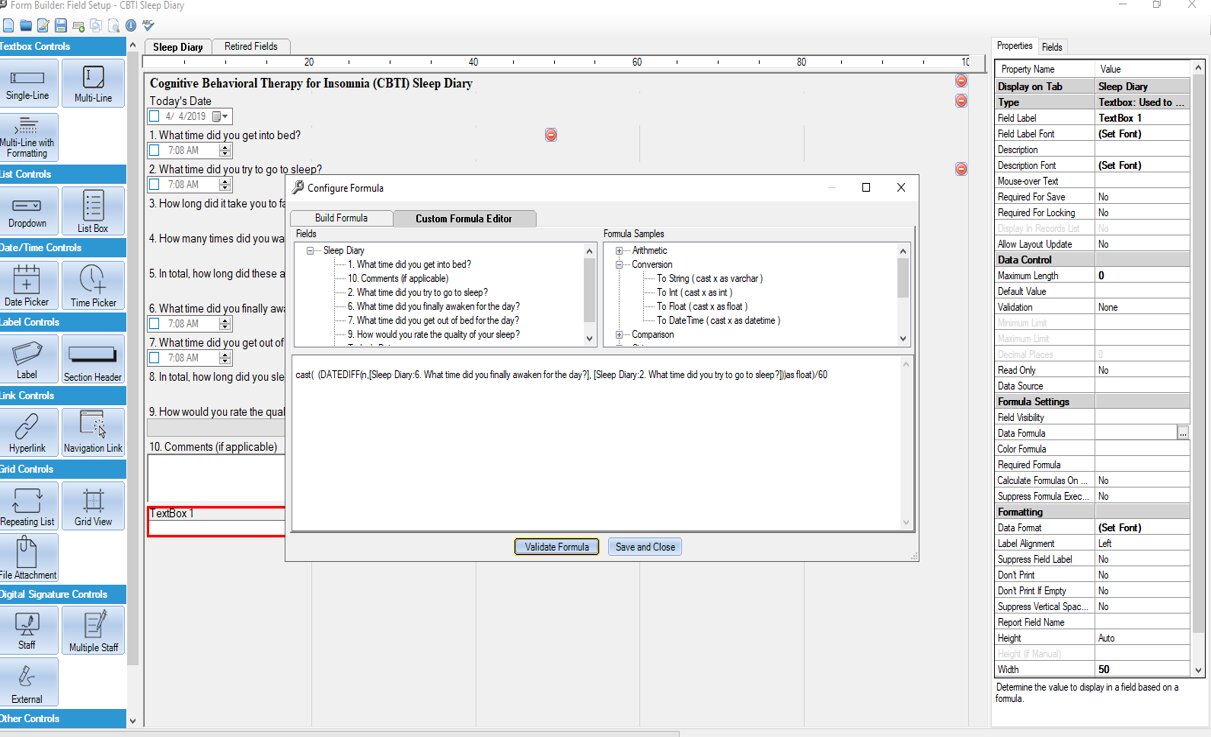Screen dimensions: 1211x737
Task: Toggle the Today's Date checkbox
Action: pos(154,117)
